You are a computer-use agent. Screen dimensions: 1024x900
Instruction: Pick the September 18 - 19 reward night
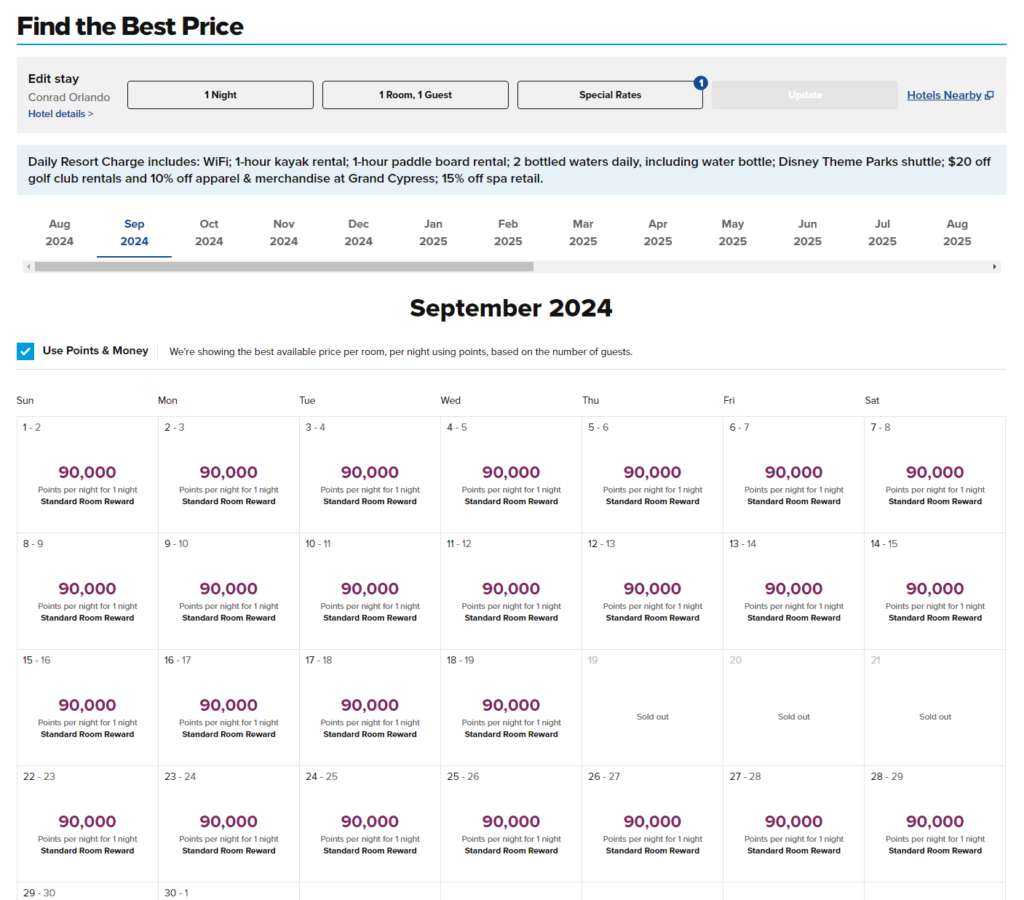511,708
